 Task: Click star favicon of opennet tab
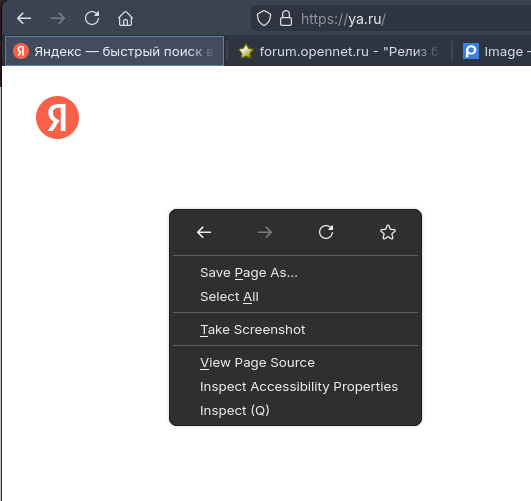(x=246, y=51)
